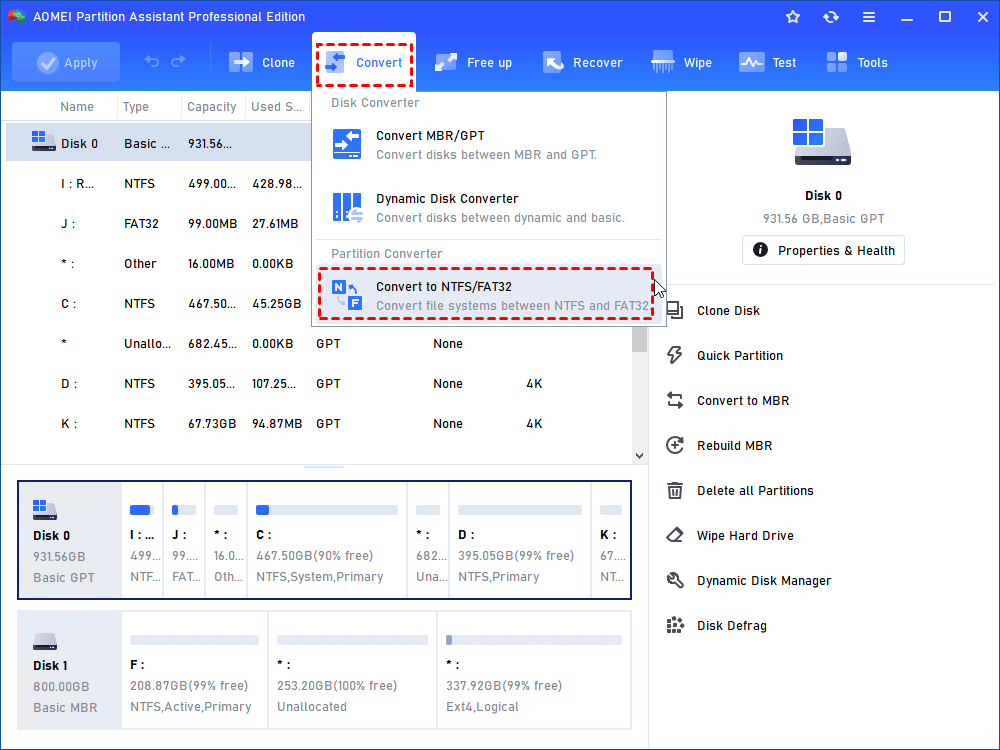Screen dimensions: 1000x750
Task: Click the refresh icon in title bar
Action: (x=830, y=17)
